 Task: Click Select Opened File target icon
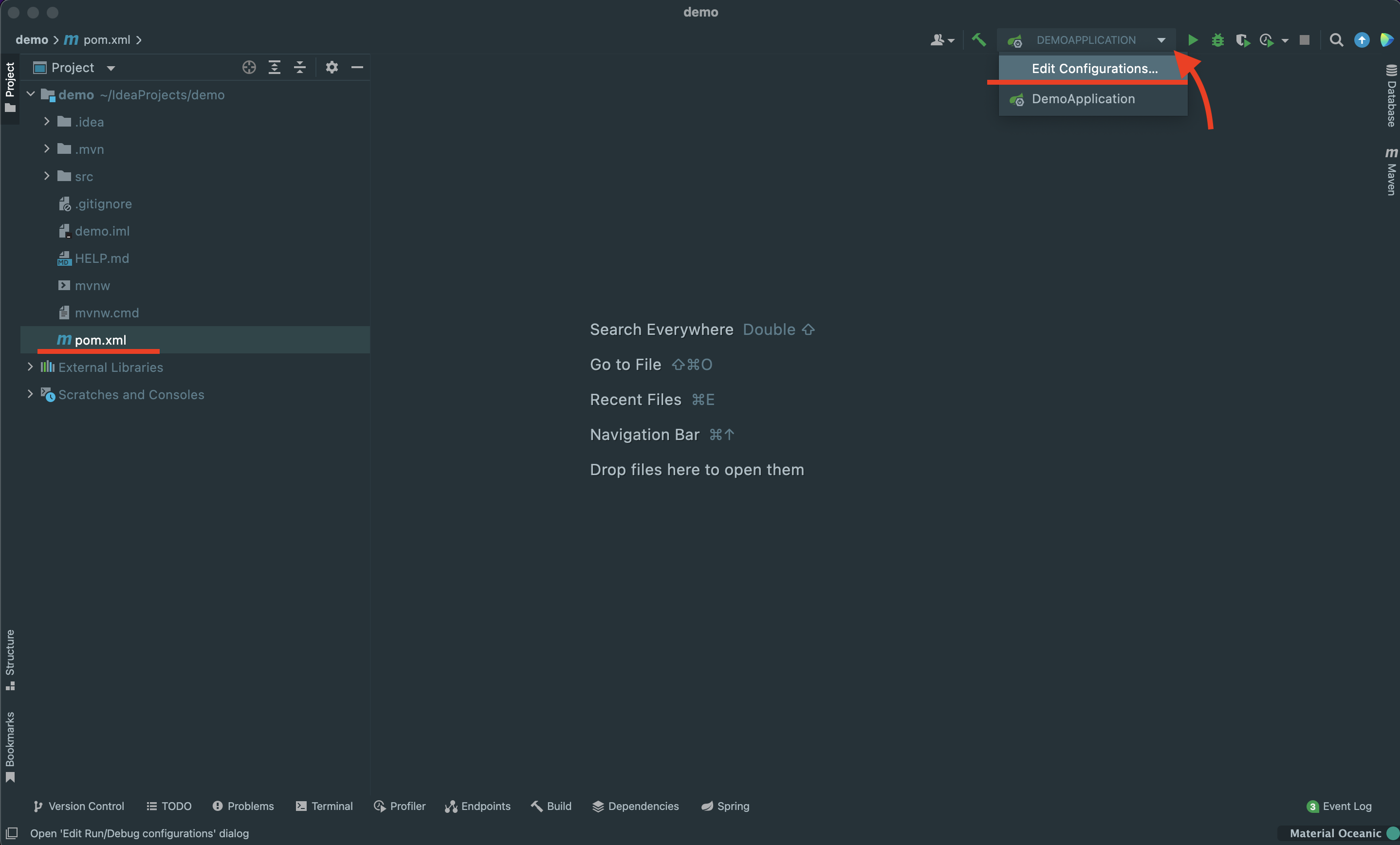click(249, 68)
